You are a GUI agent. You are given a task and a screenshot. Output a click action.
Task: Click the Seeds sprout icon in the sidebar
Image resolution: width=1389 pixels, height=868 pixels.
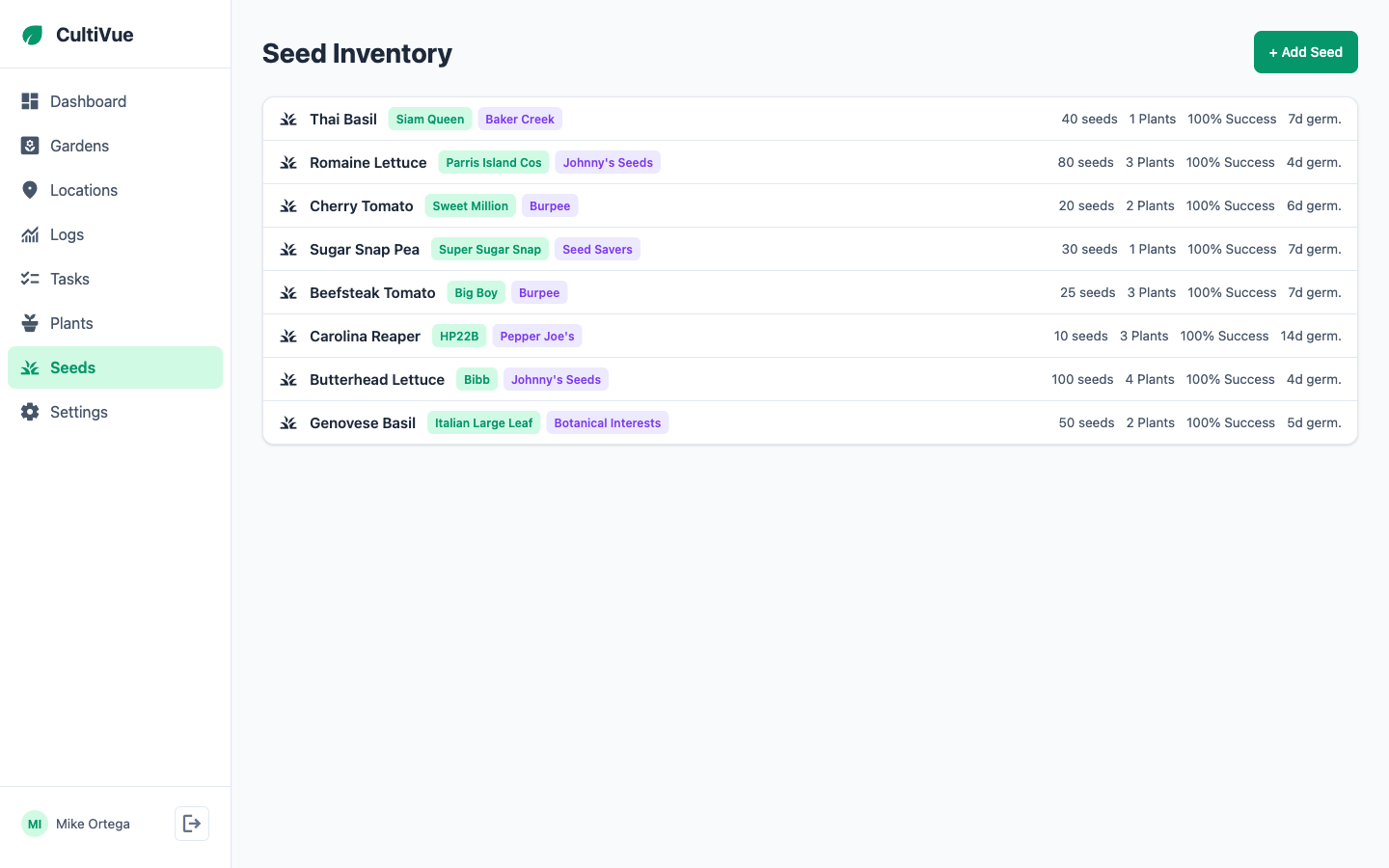(x=29, y=367)
